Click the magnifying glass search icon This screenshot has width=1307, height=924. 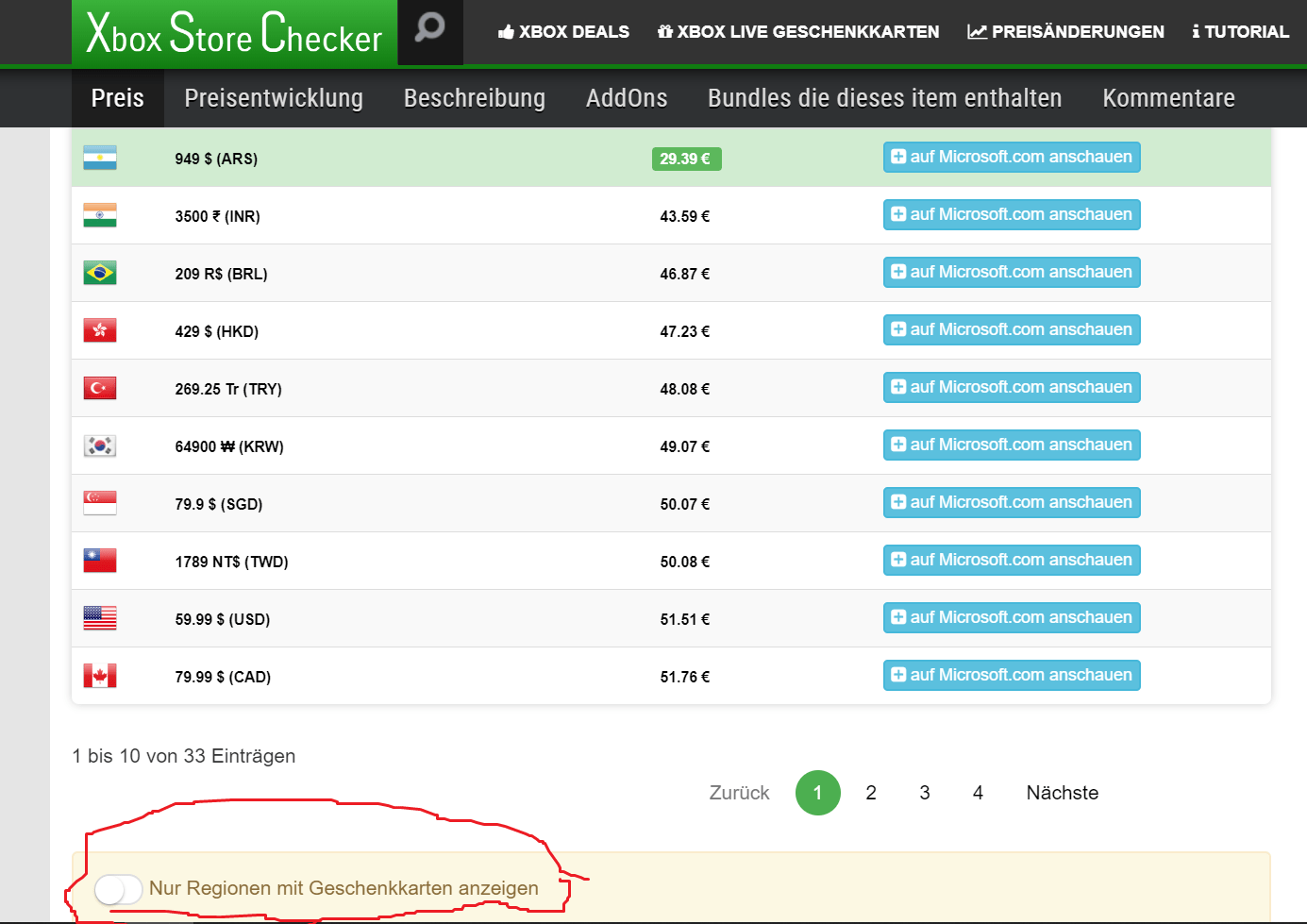pyautogui.click(x=430, y=28)
